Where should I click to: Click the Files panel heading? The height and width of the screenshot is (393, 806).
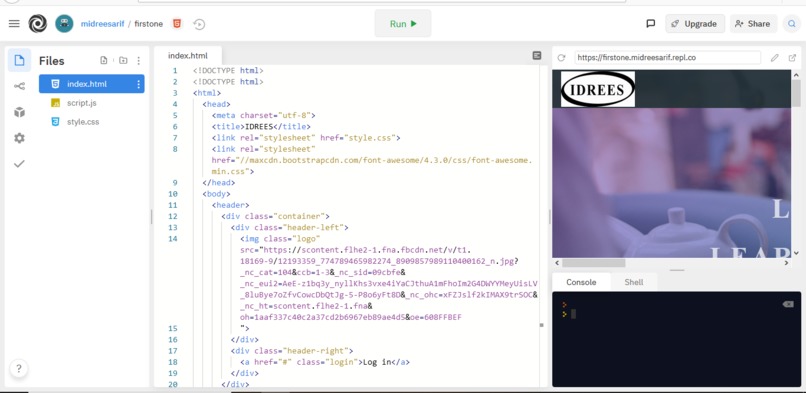51,61
